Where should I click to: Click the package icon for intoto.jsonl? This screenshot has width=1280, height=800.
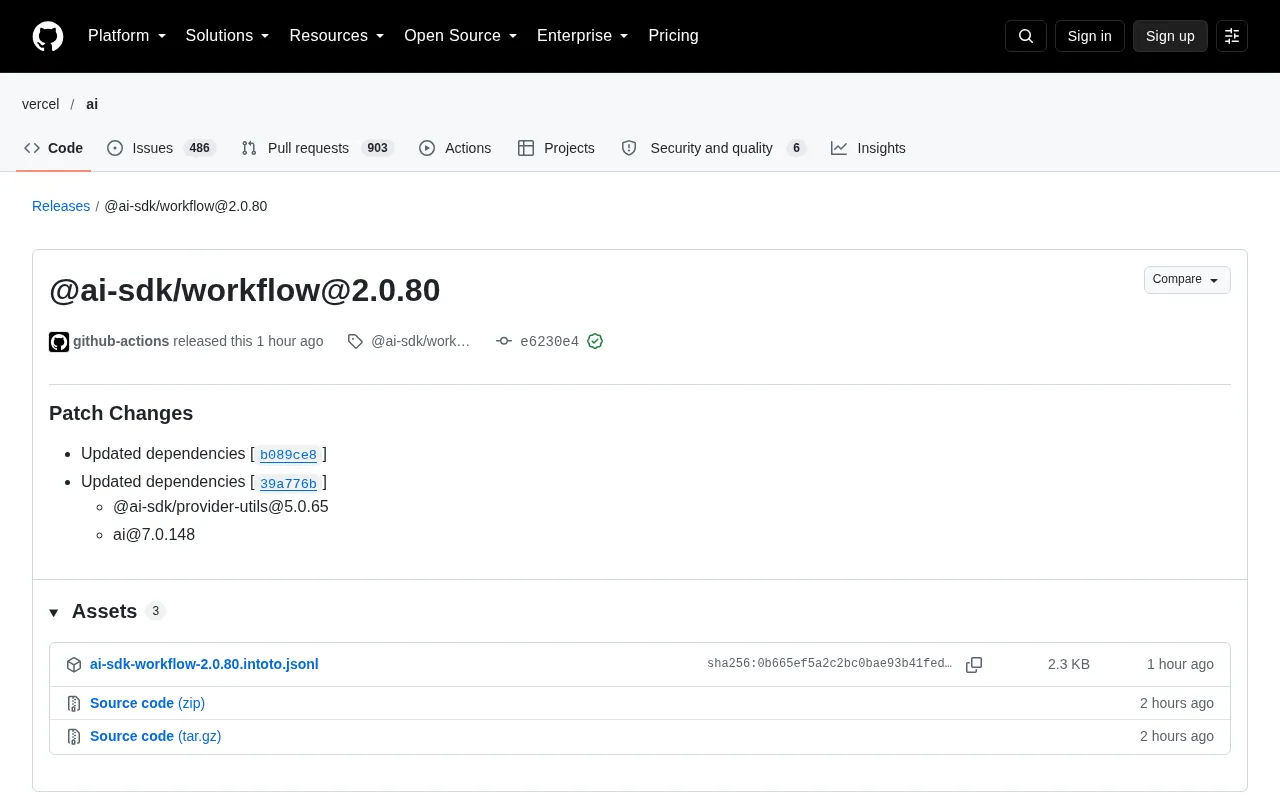point(74,665)
